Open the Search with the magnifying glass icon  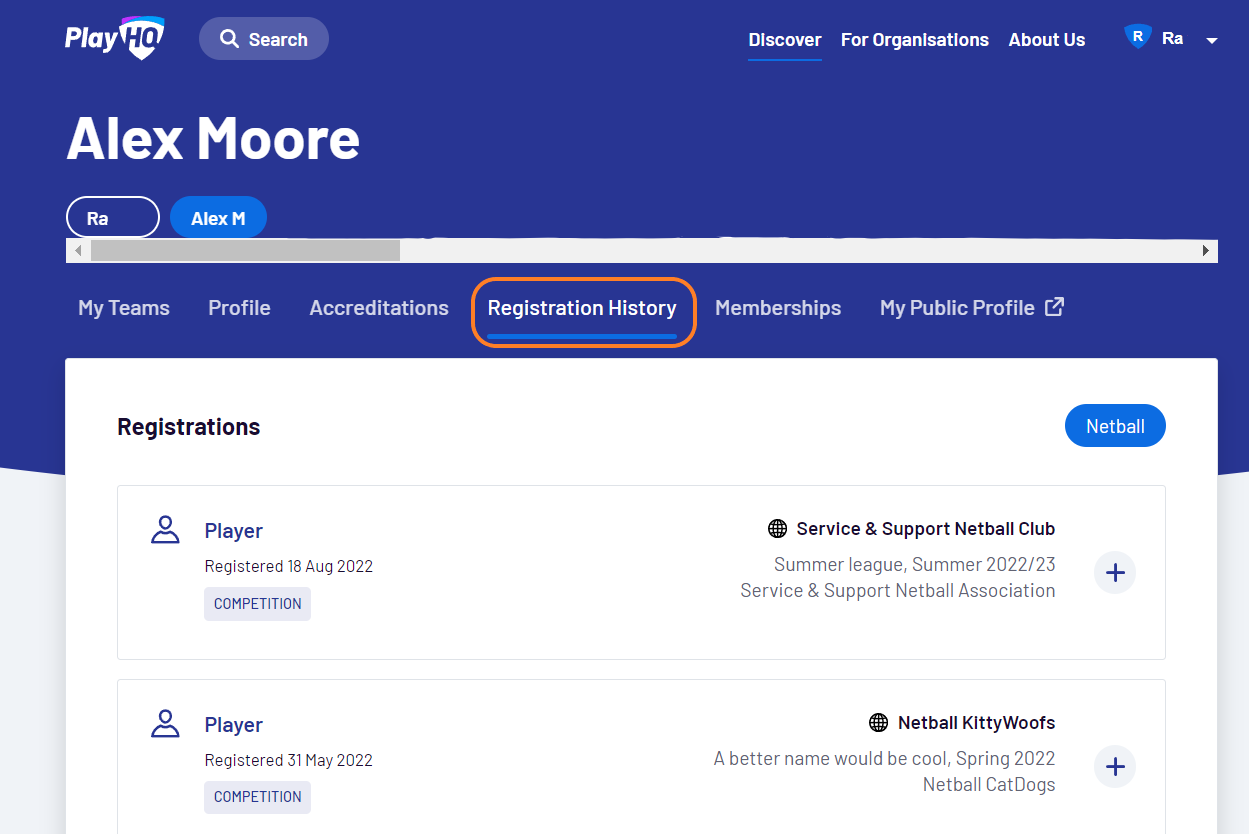point(232,38)
